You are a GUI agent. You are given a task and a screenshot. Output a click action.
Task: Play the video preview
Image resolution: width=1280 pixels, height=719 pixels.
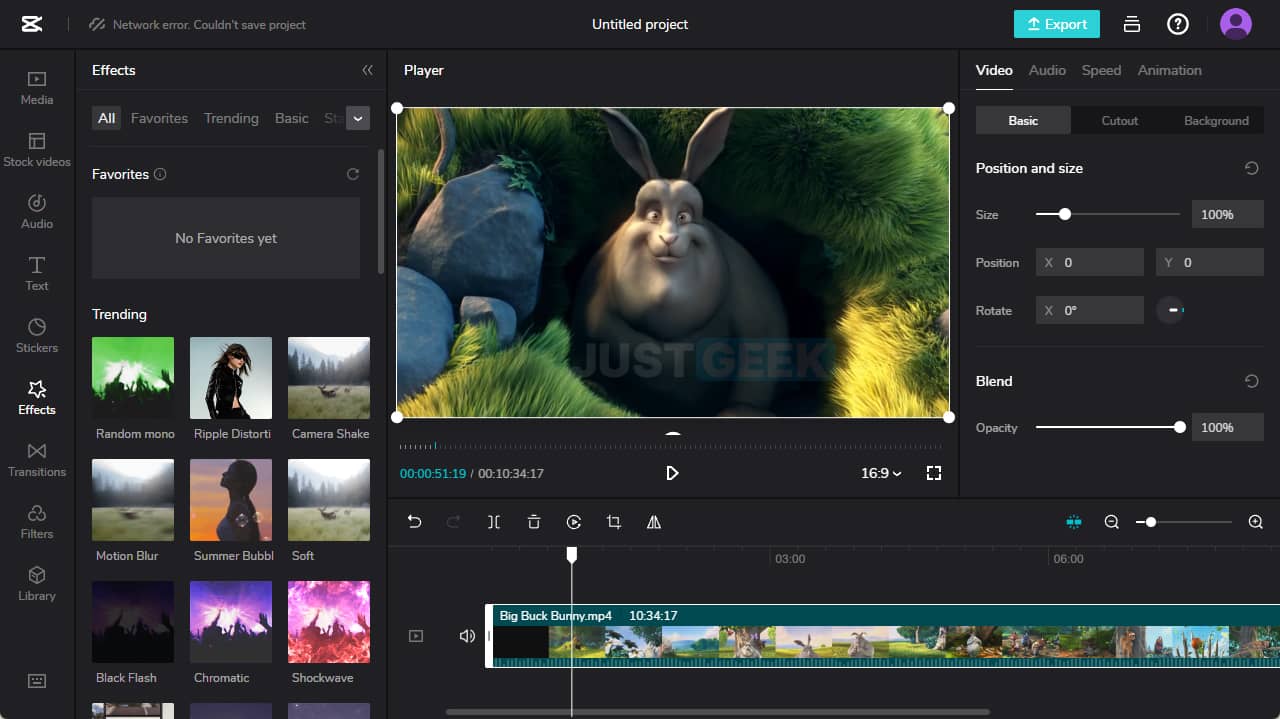coord(672,473)
